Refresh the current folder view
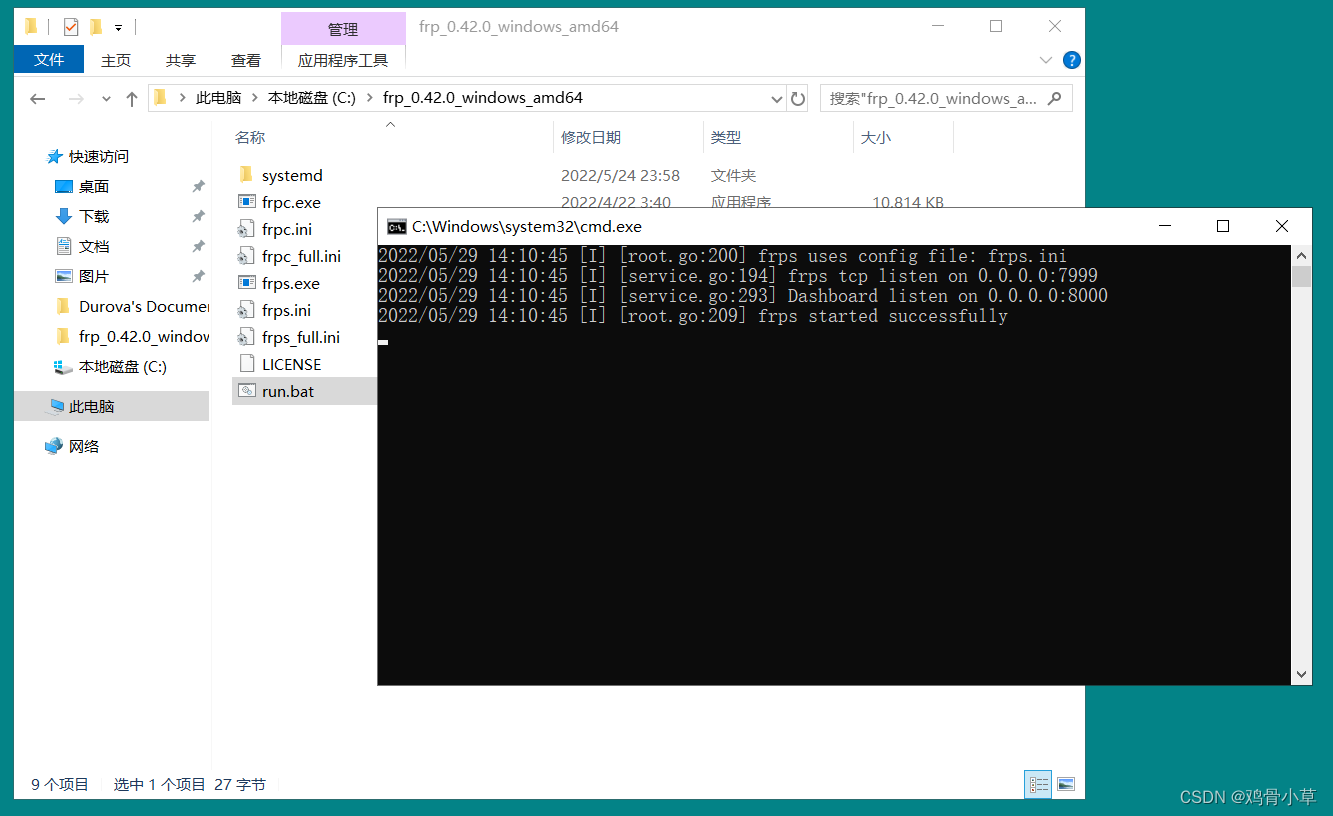The height and width of the screenshot is (816, 1333). coord(798,98)
